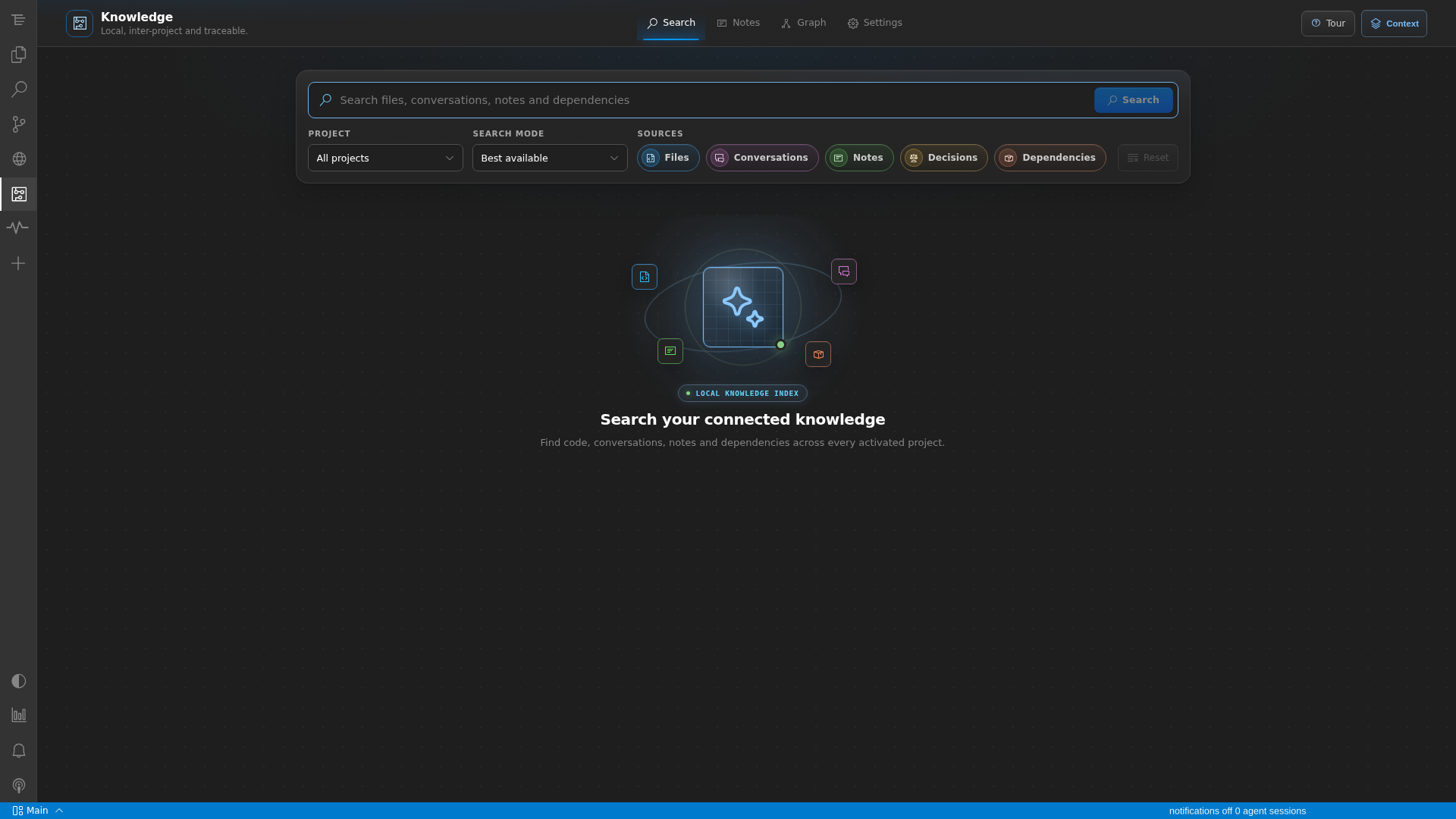Switch to the Search tab
Image resolution: width=1456 pixels, height=819 pixels.
click(x=671, y=23)
